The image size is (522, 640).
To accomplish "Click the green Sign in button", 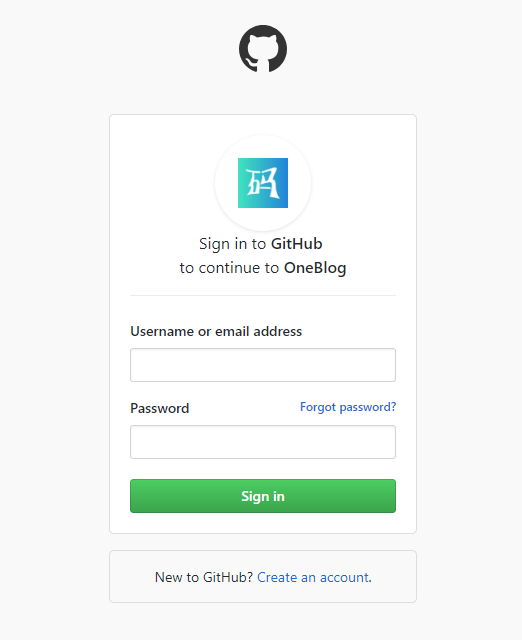I will click(263, 496).
